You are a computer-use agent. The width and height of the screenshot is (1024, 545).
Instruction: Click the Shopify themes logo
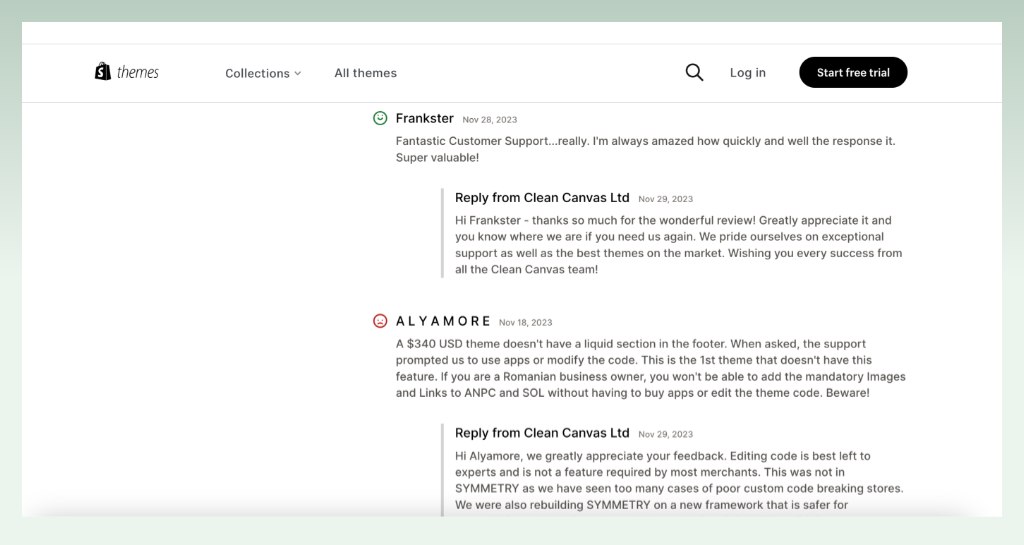tap(127, 72)
